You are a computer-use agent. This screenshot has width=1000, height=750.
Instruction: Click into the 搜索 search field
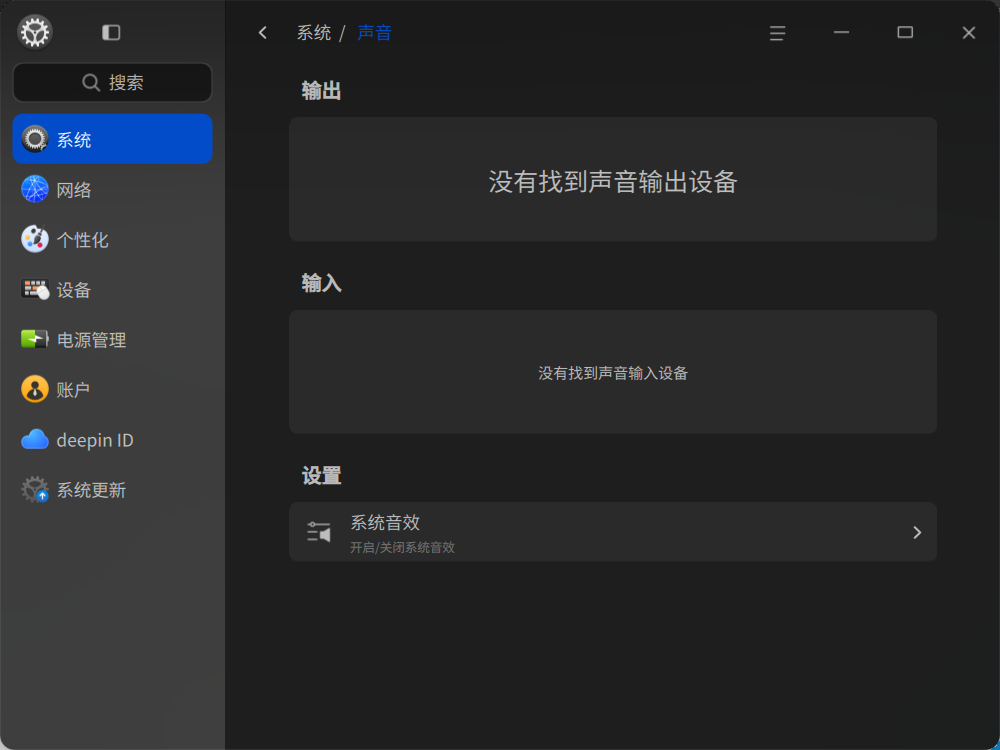[112, 82]
